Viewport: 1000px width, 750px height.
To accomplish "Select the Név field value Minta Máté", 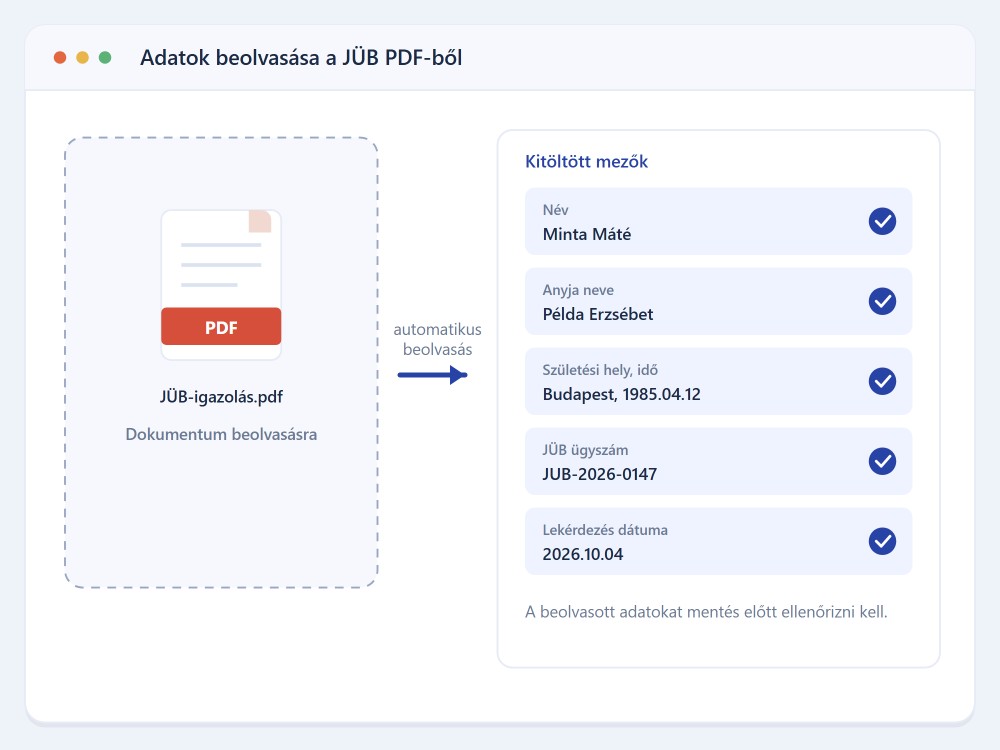I will [718, 221].
